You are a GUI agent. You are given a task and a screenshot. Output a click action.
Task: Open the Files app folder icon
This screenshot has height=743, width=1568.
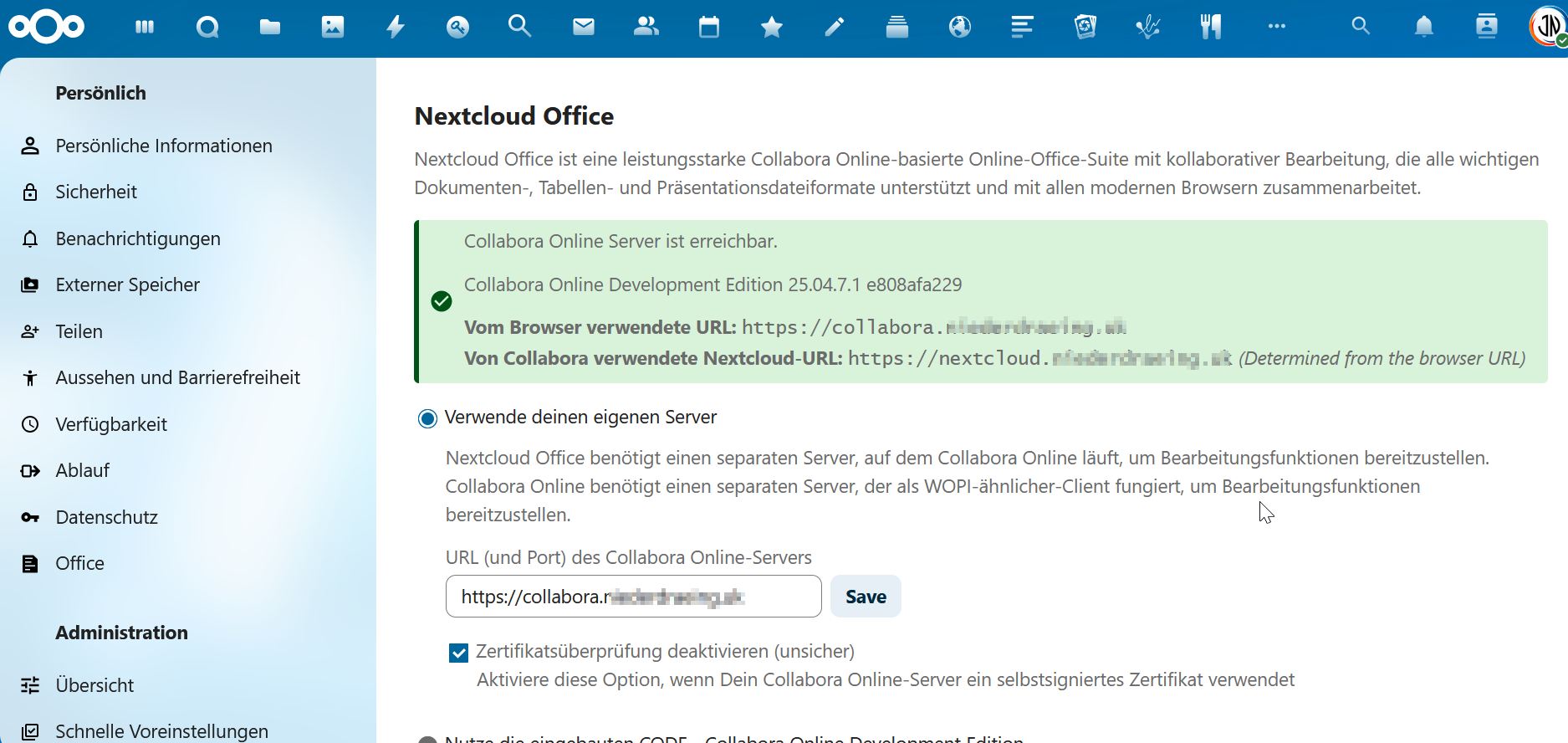tap(269, 28)
